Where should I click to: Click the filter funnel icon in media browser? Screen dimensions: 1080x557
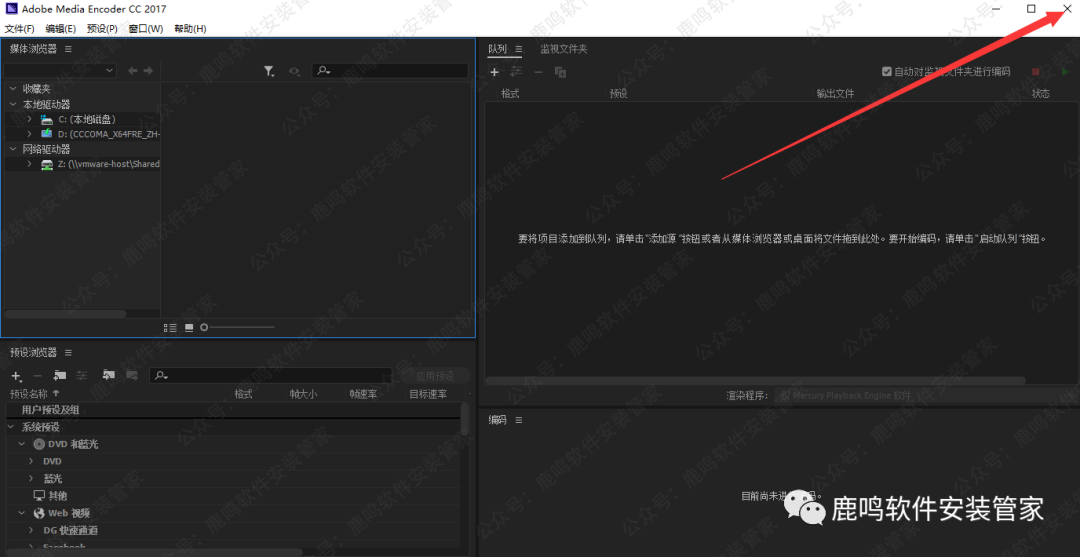(269, 71)
